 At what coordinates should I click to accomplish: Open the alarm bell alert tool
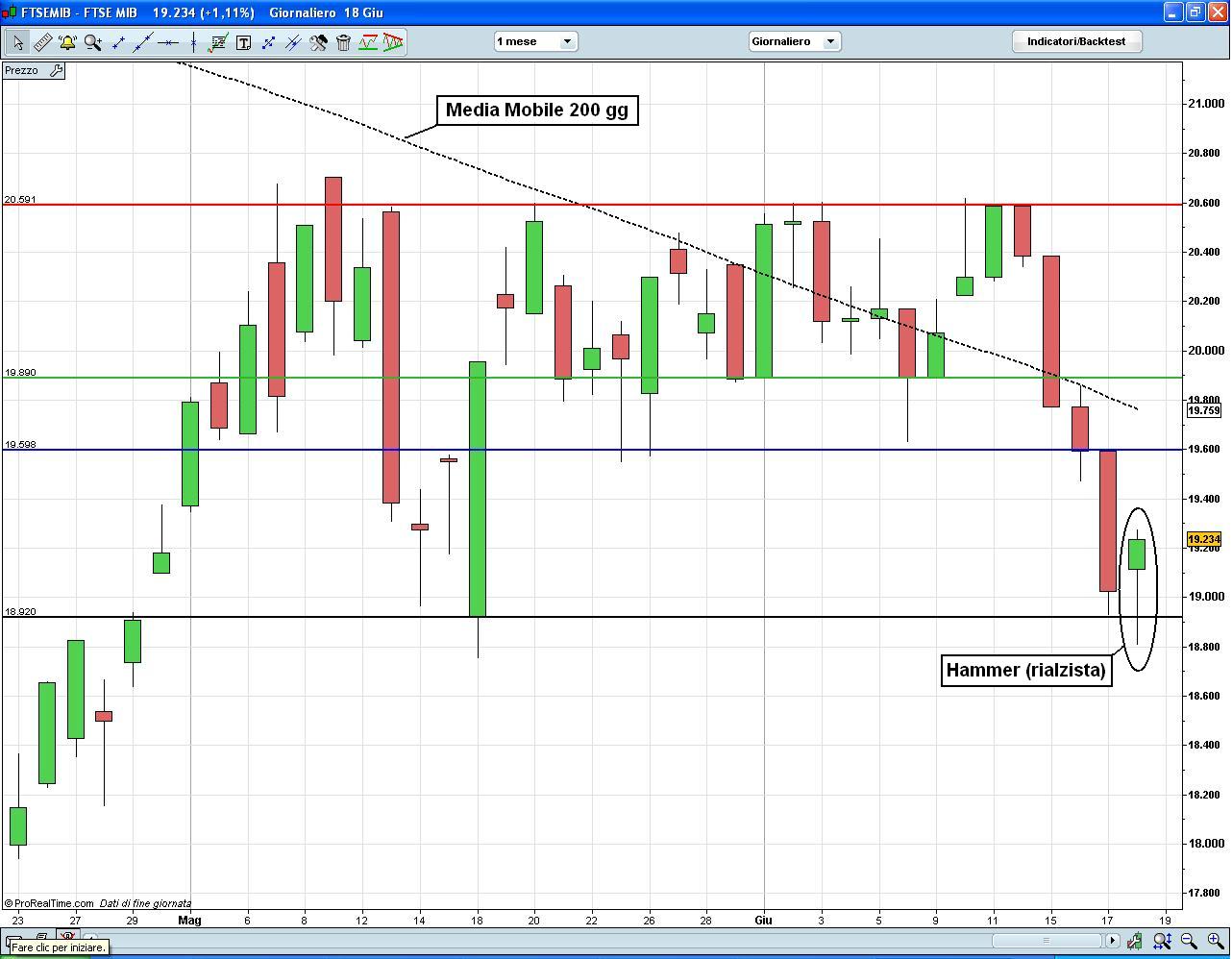pos(67,42)
